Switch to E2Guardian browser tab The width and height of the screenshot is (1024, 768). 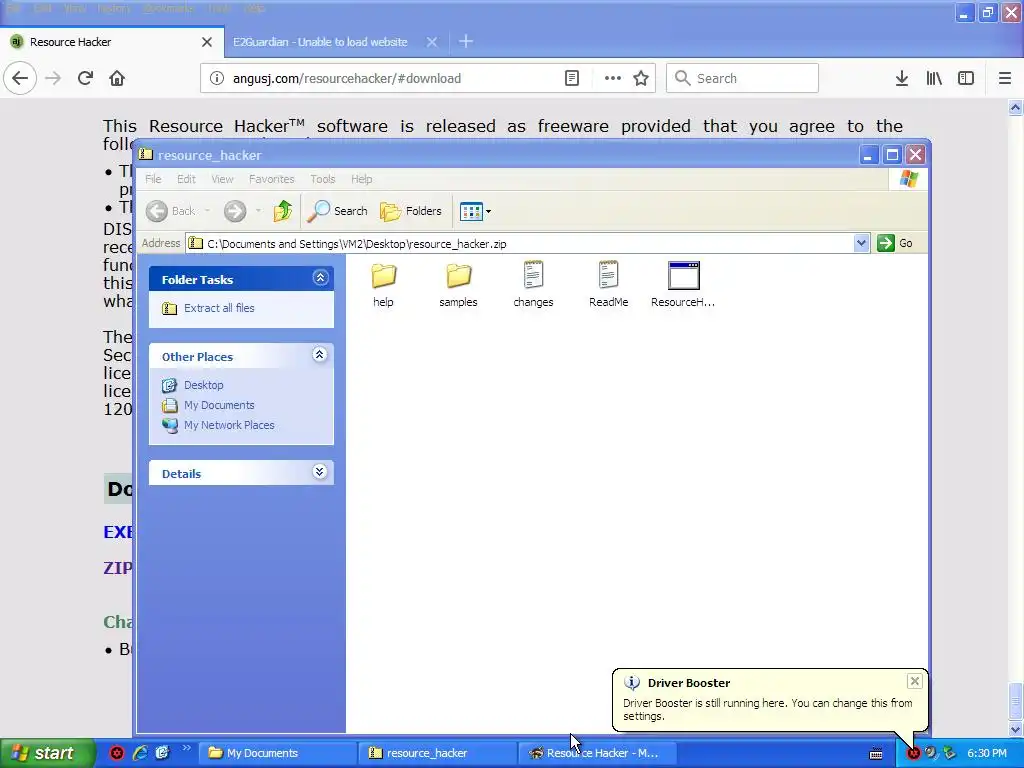320,42
